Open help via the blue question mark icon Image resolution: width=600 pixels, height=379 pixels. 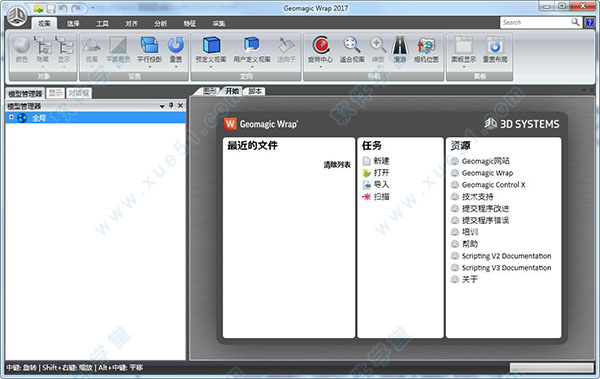(590, 23)
